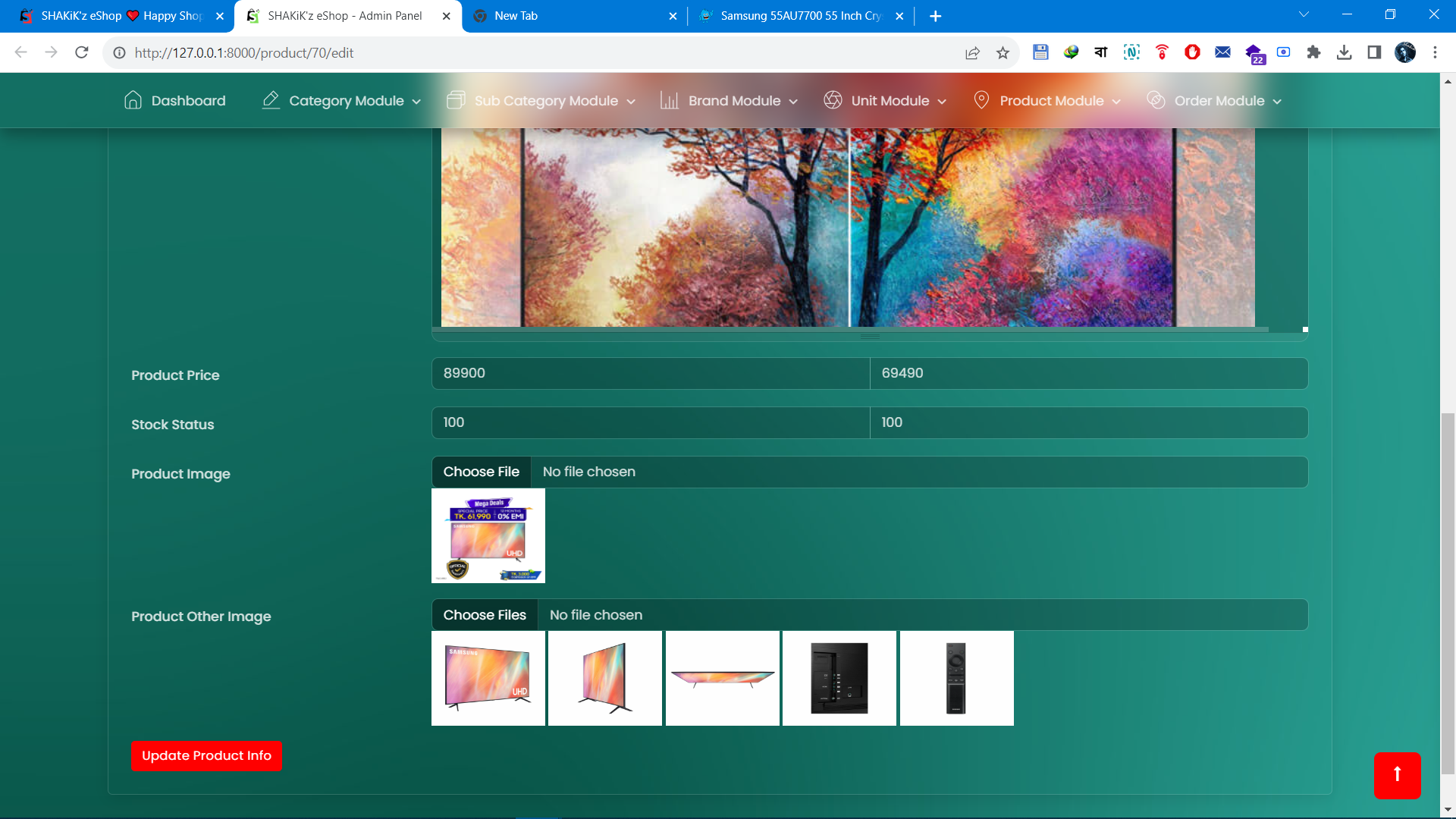
Task: Click the angled side-view TV thumbnail
Action: click(605, 678)
